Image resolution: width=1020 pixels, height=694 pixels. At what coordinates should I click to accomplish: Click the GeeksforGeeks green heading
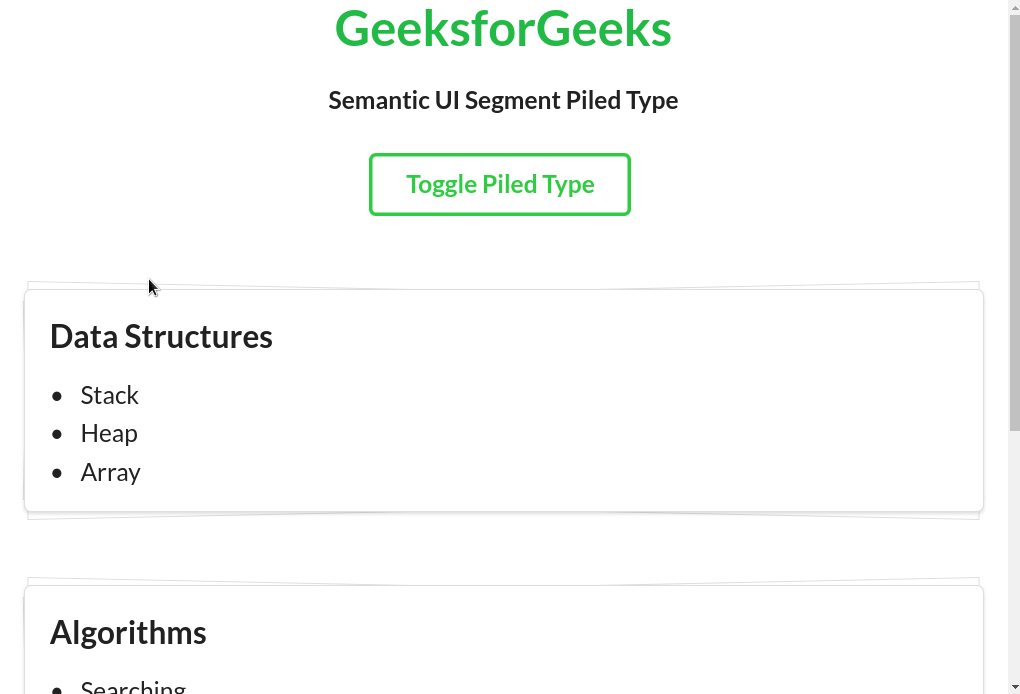coord(503,29)
